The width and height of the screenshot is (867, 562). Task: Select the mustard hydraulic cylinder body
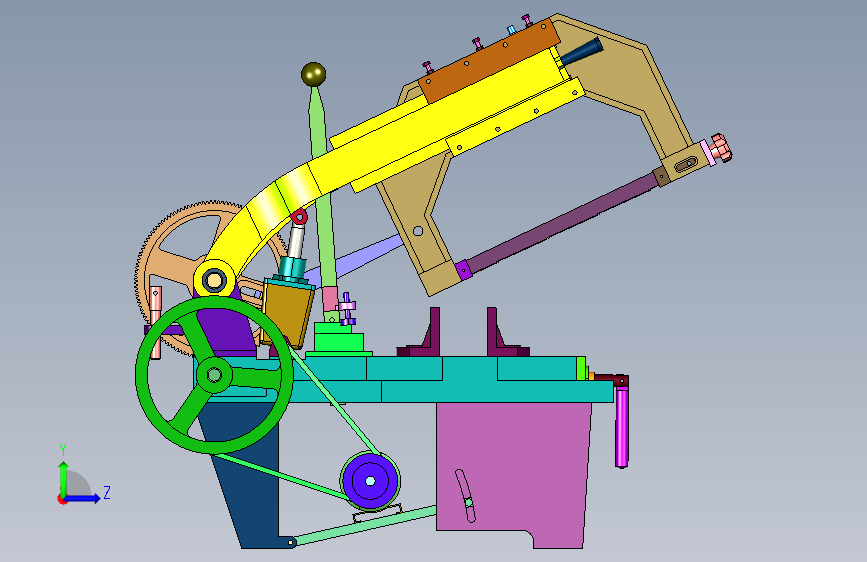tap(288, 313)
